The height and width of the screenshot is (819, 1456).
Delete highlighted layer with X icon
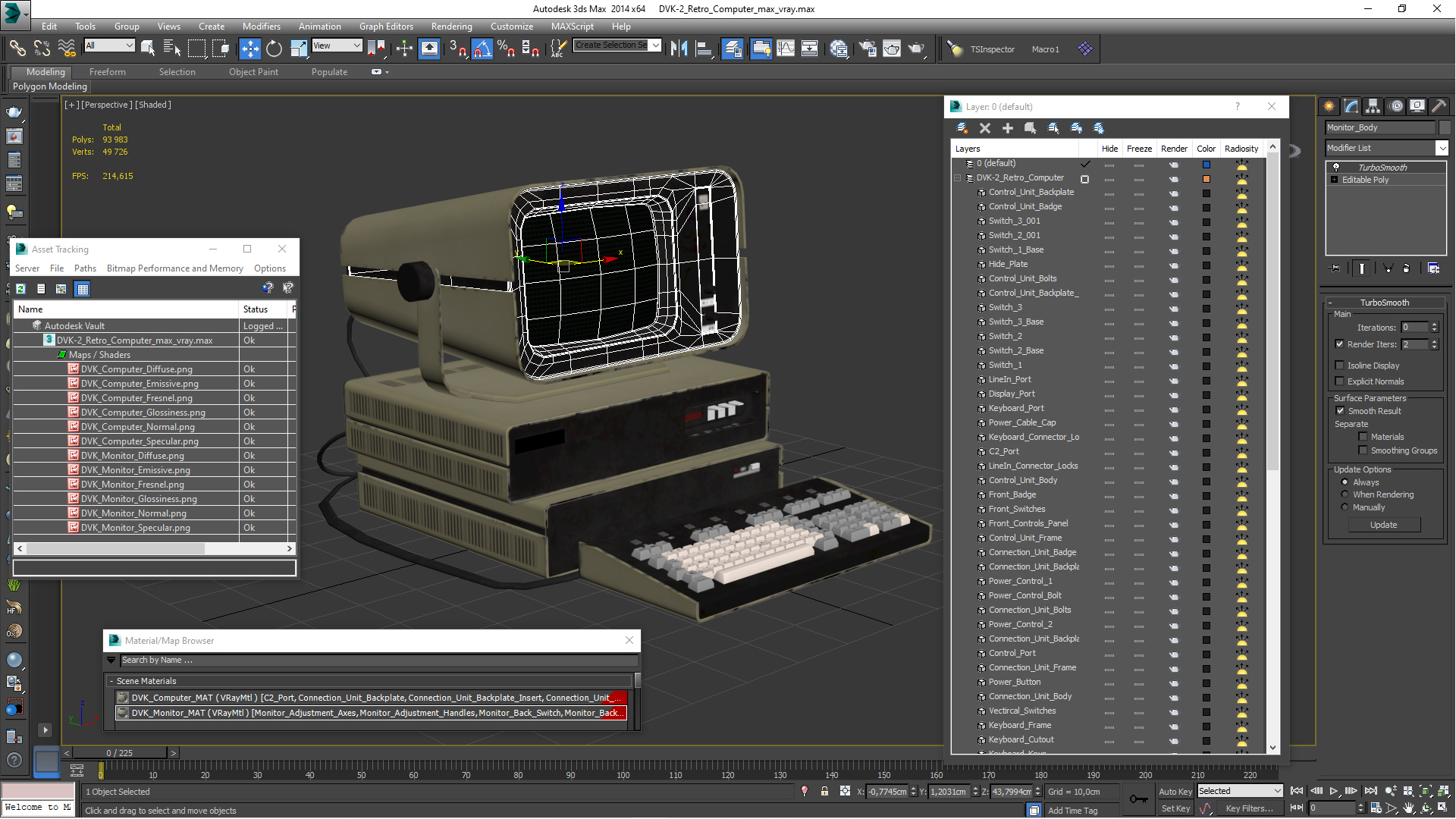985,128
